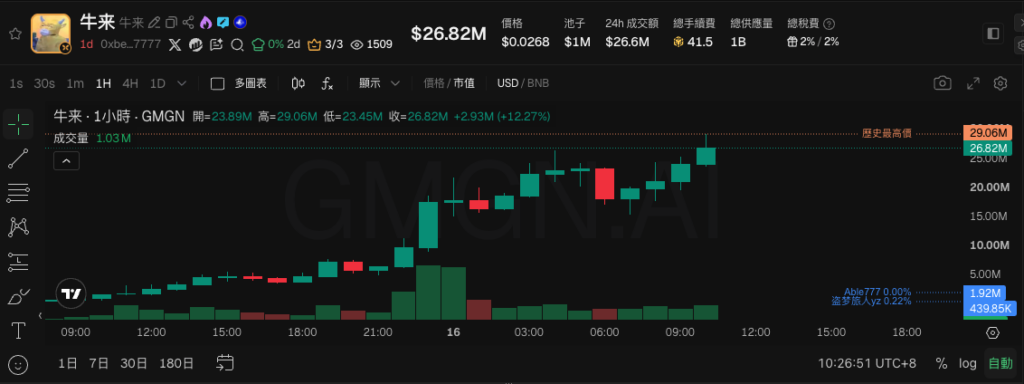Take chart snapshot with camera icon

click(942, 83)
